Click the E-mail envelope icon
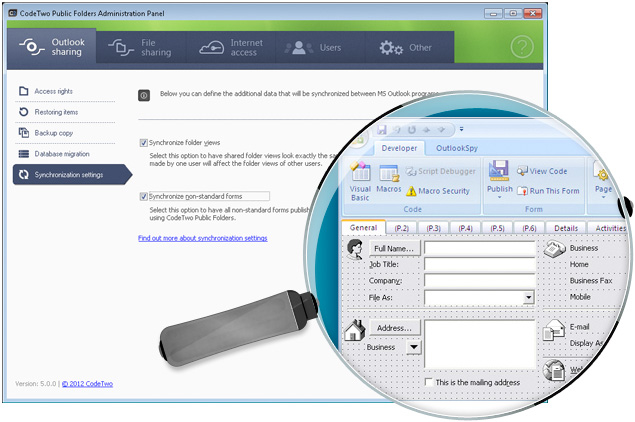The image size is (635, 422). tap(554, 330)
